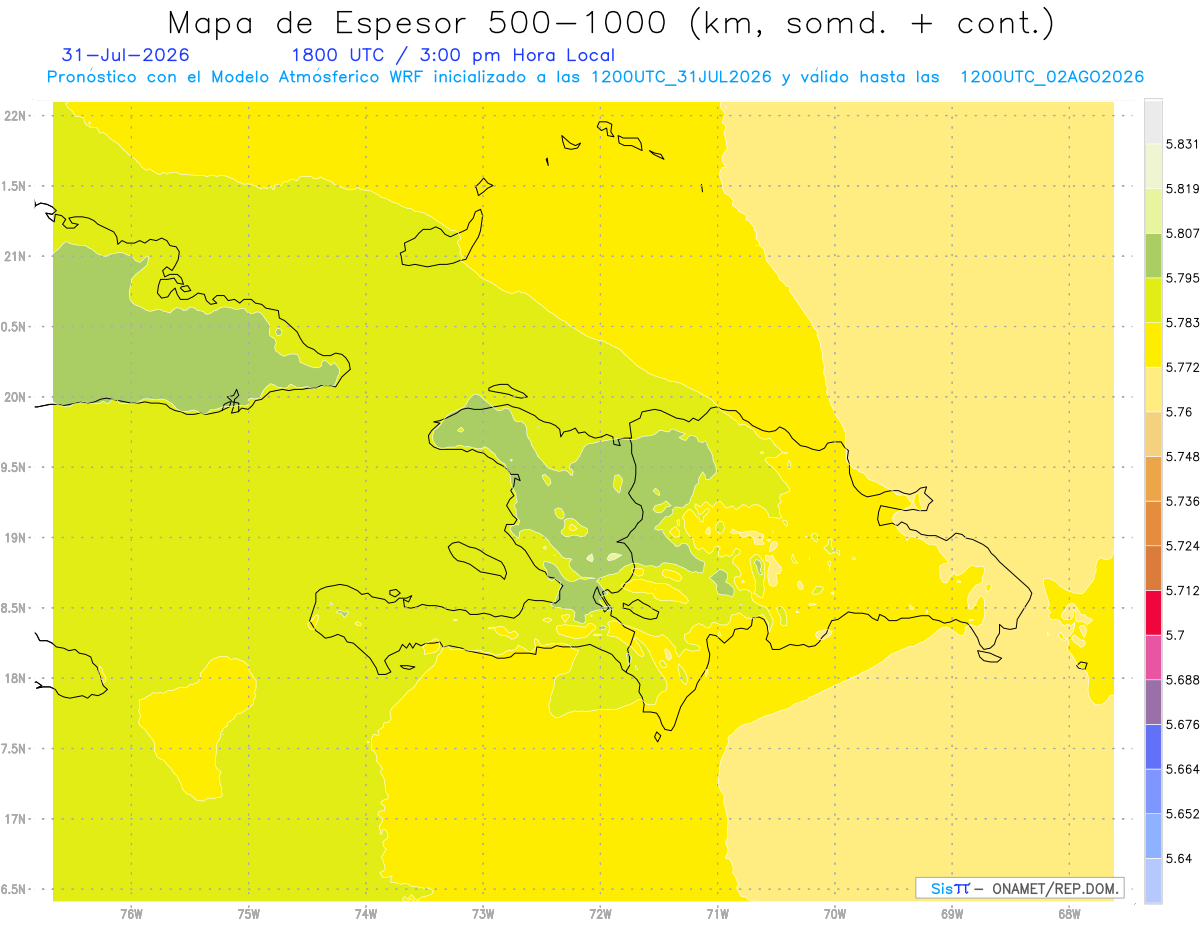Screen dimensions: 1200x927
Task: Click the latitude axis label 18N
Action: point(15,679)
